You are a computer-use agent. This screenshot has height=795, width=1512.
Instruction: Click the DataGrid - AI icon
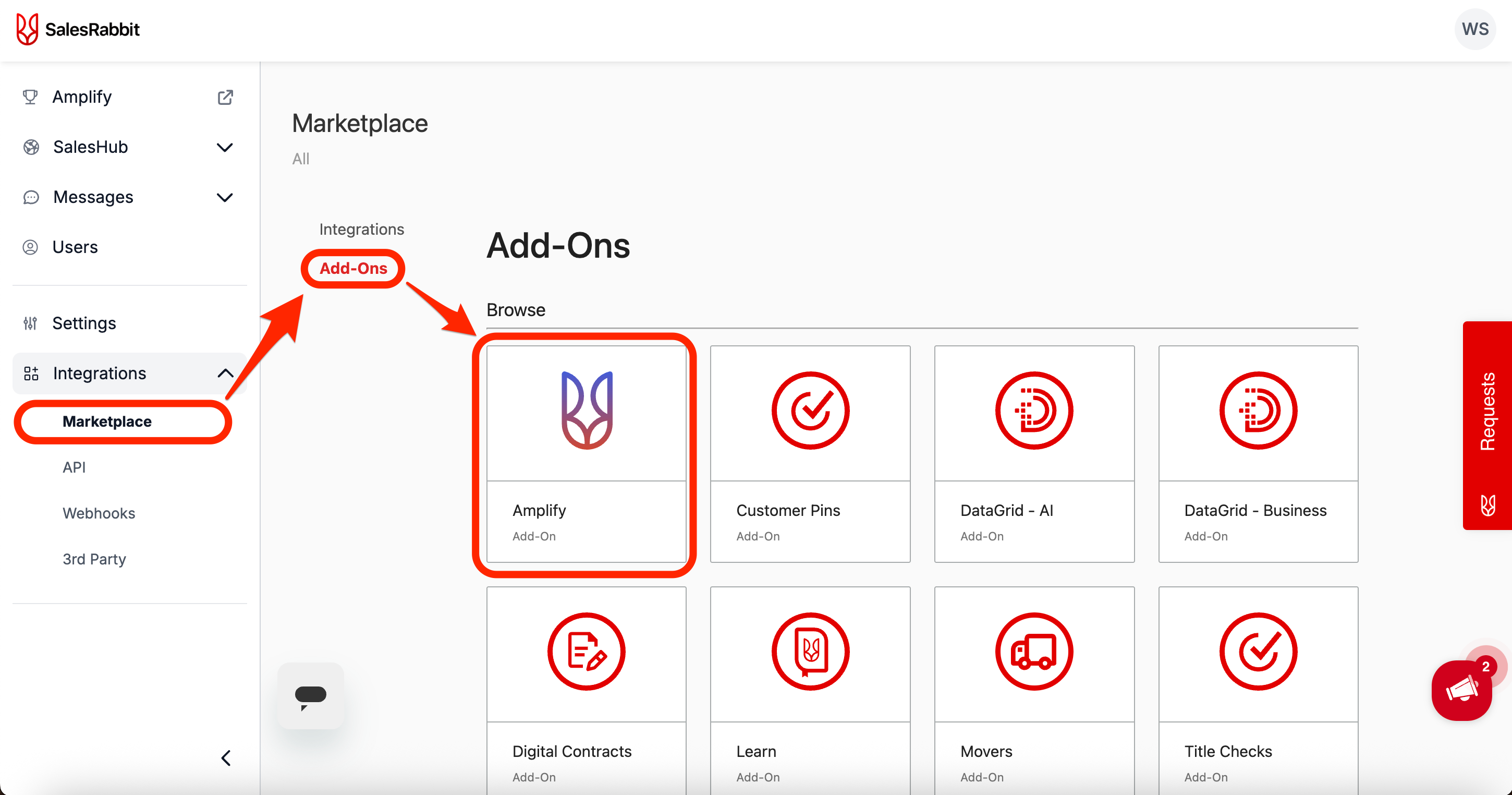(x=1034, y=411)
